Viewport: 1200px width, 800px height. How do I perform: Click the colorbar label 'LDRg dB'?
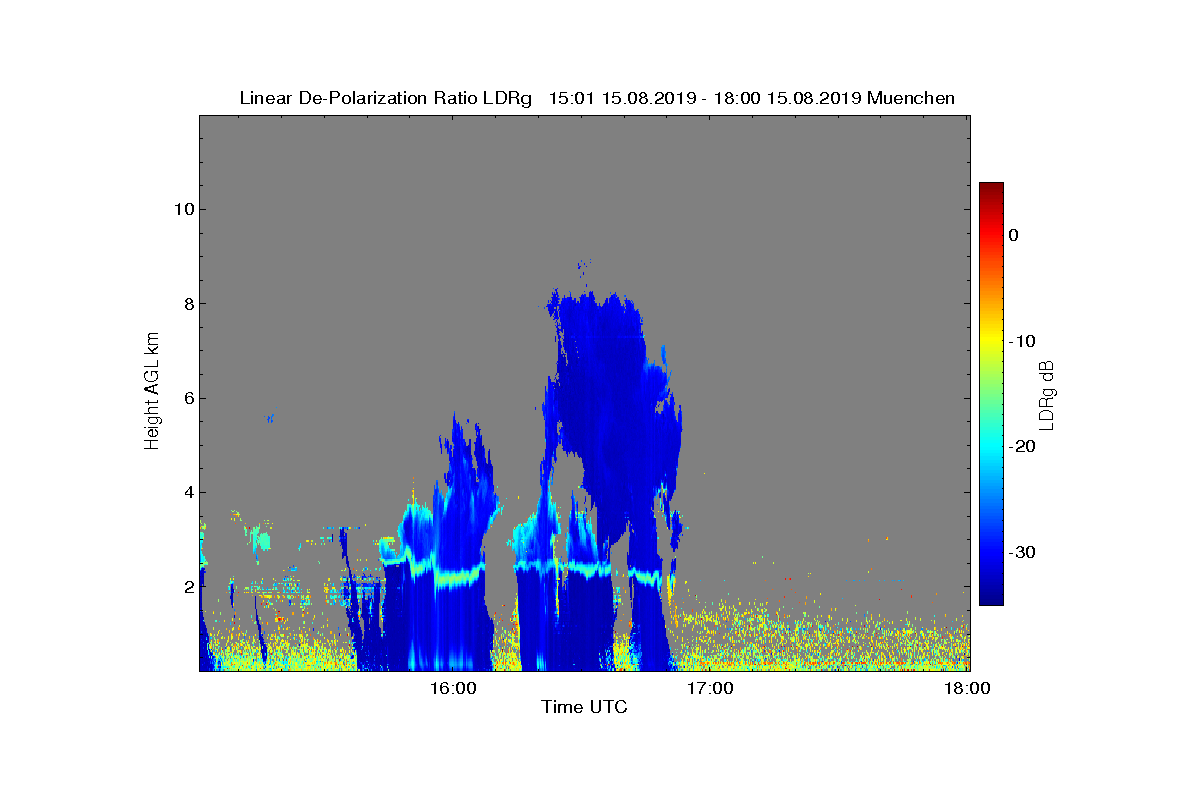pos(1048,394)
